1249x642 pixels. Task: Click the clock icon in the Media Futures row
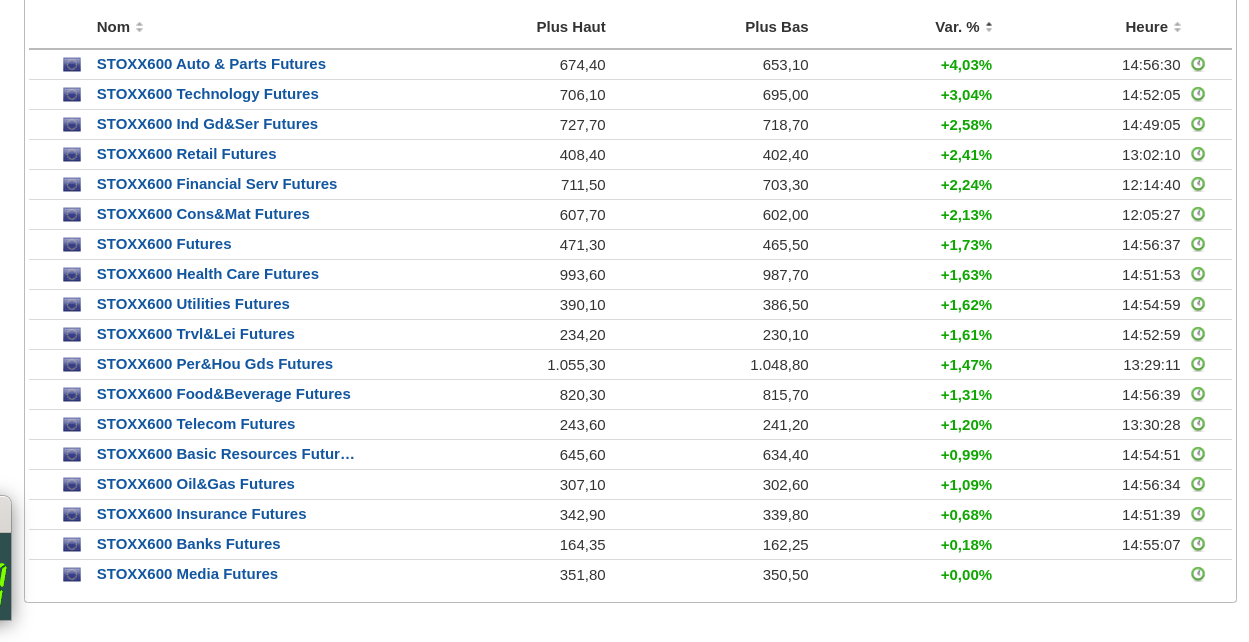1197,574
